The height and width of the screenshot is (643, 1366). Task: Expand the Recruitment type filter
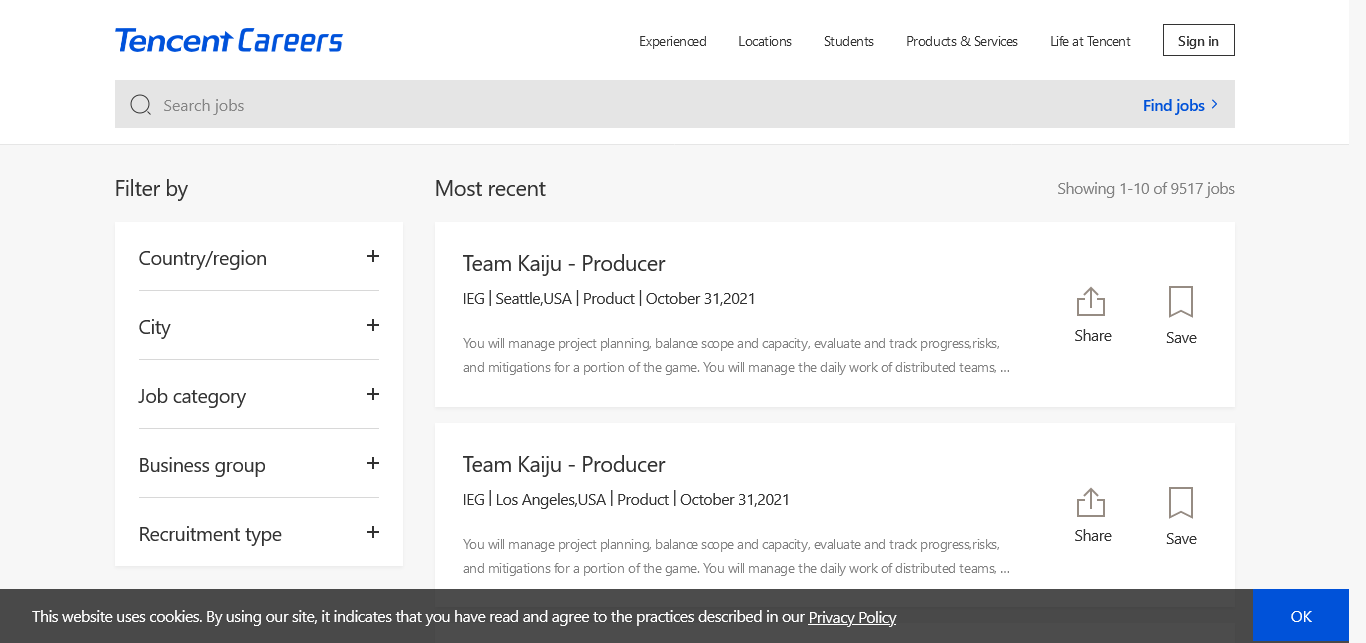tap(372, 533)
